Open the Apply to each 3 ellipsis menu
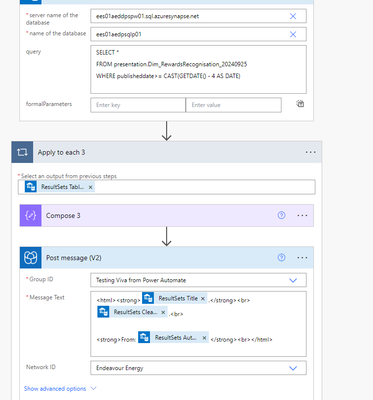Screen dimensions: 373x400 coord(310,152)
